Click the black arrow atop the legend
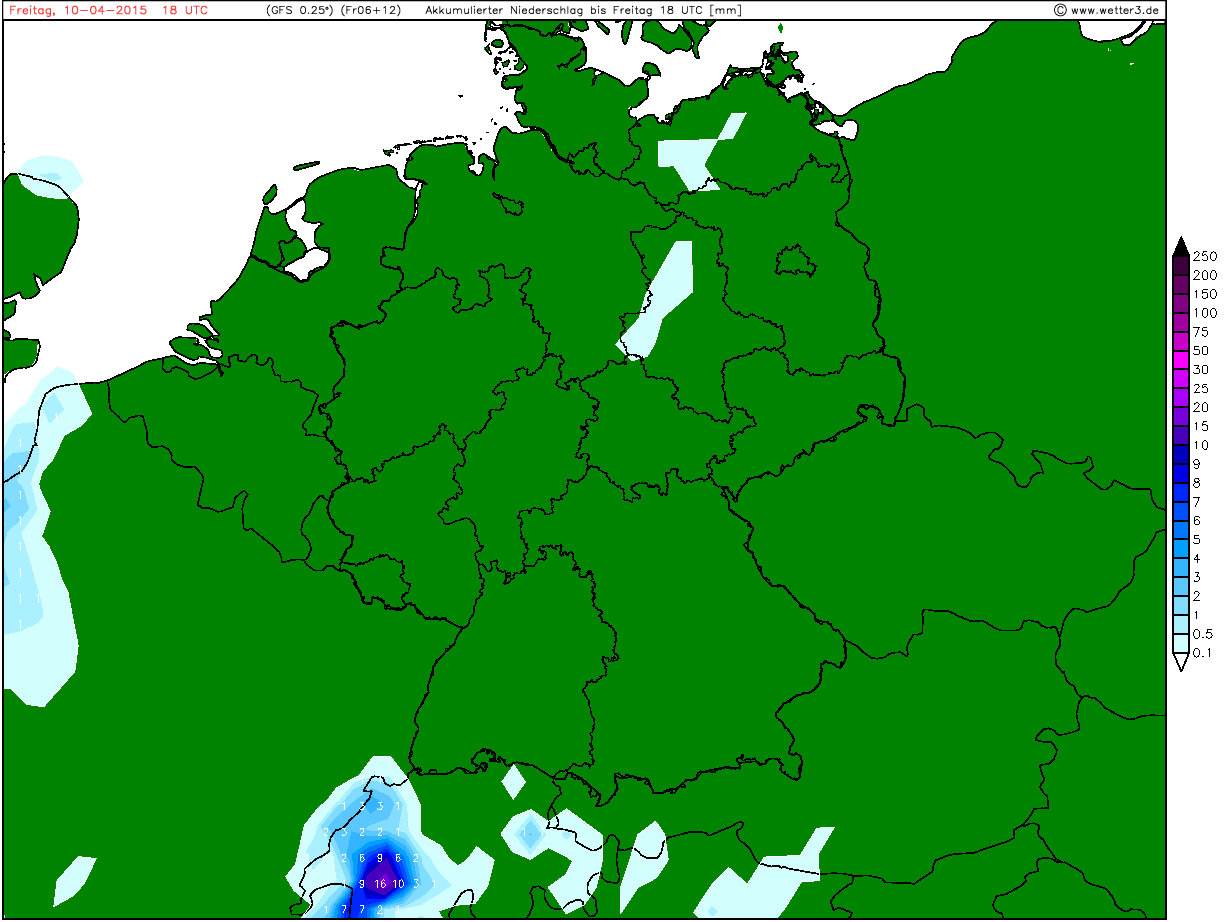1229x922 pixels. click(x=1181, y=247)
